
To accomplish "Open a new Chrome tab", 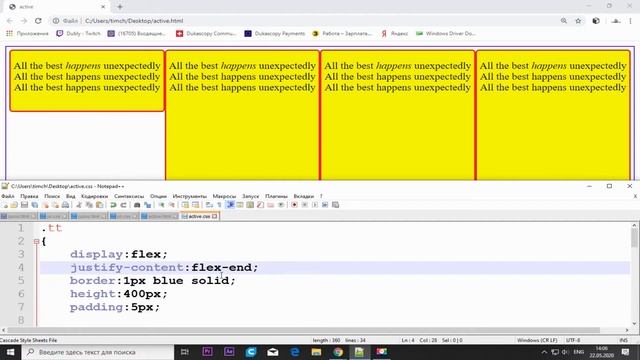I will [x=120, y=7].
